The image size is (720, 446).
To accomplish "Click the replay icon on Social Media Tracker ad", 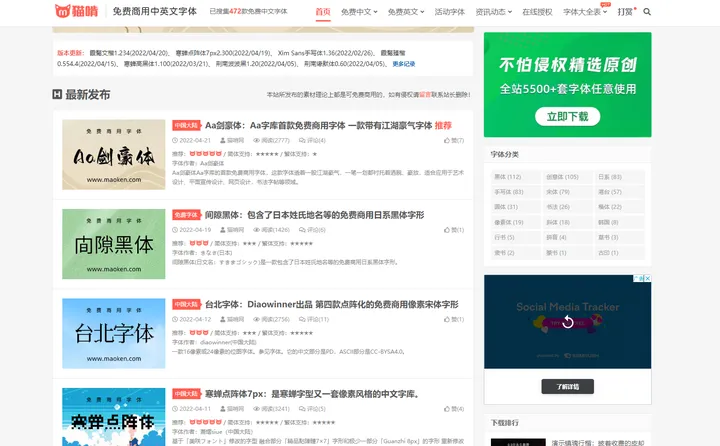I will coord(567,322).
